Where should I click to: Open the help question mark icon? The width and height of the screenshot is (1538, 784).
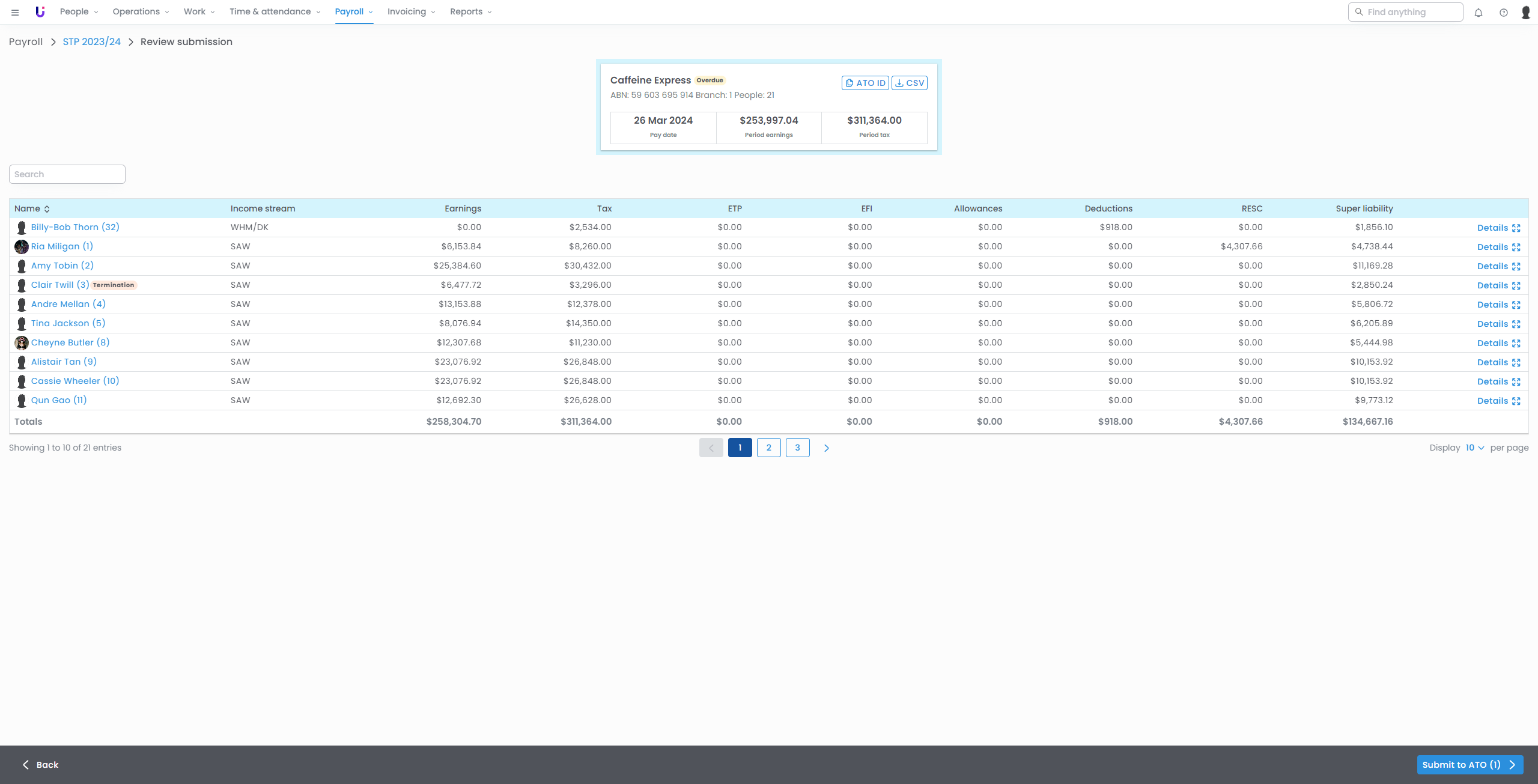point(1503,12)
